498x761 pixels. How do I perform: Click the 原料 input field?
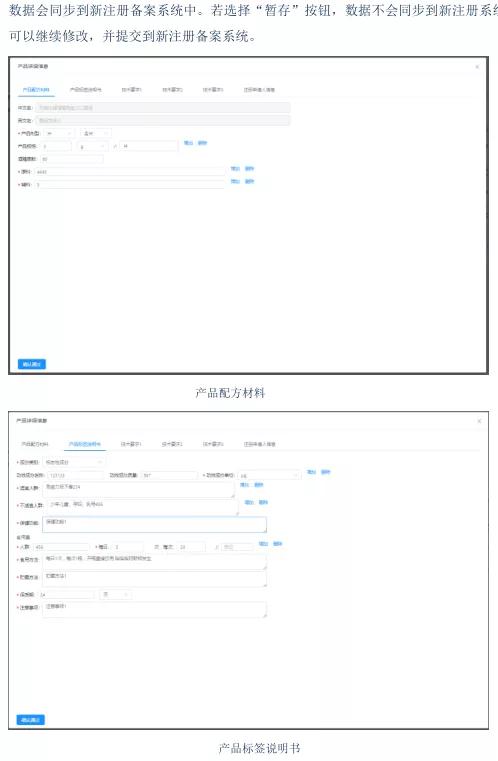130,172
